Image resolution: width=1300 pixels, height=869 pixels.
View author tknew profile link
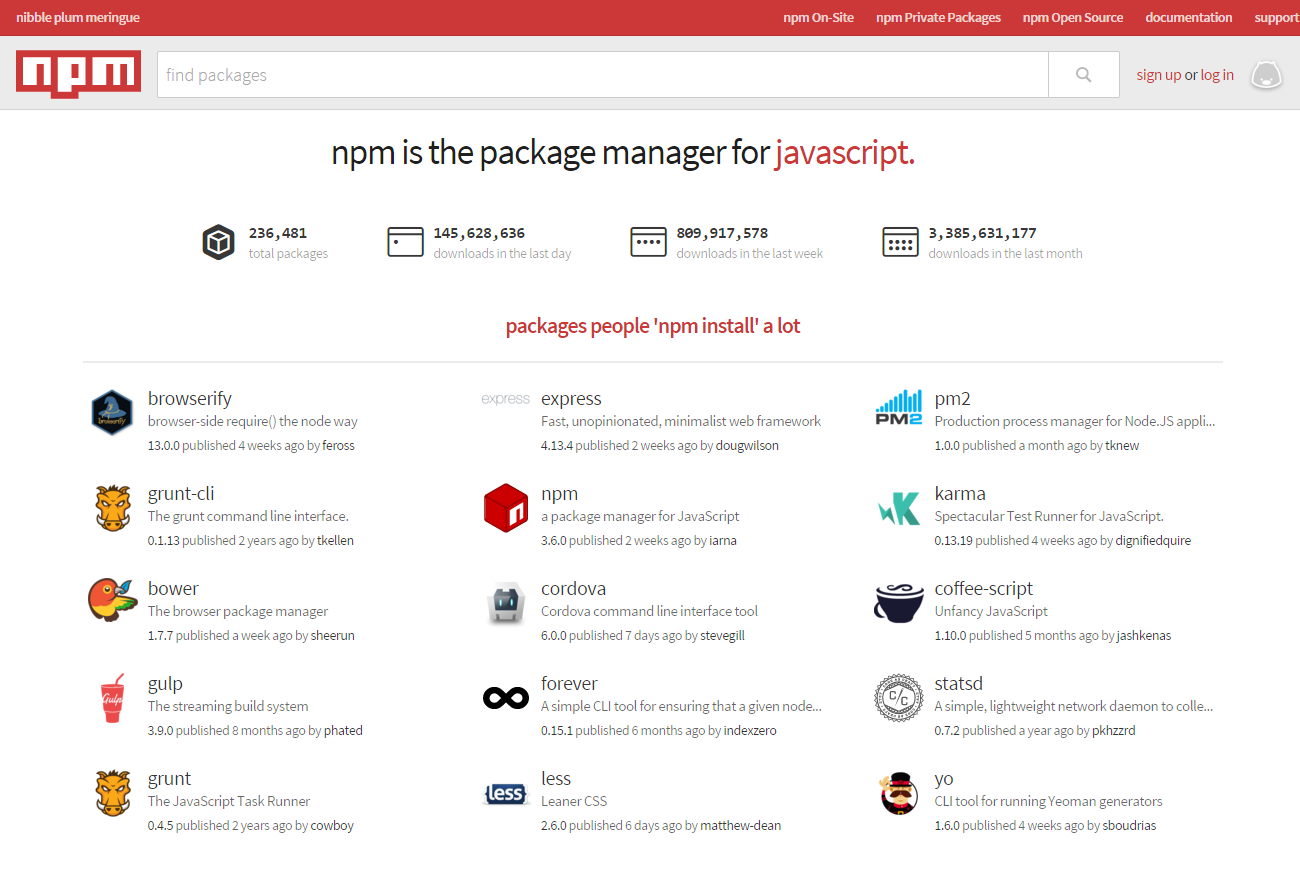pos(1122,446)
